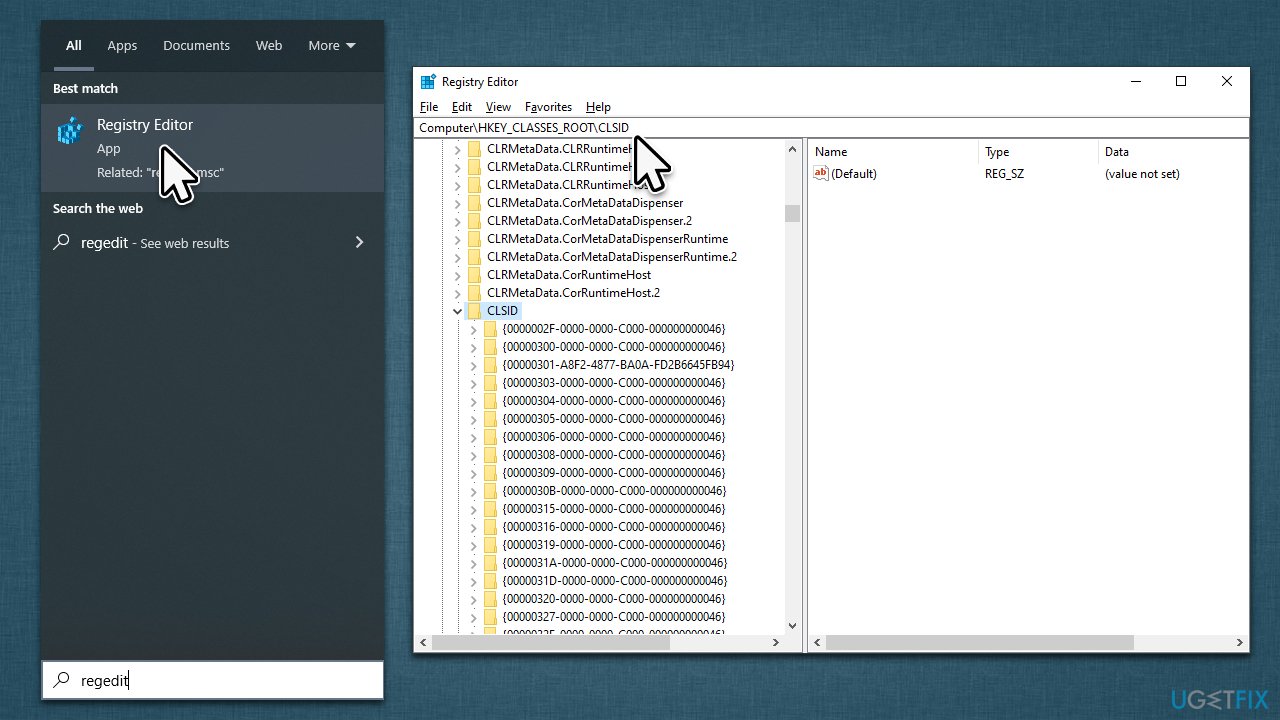Image resolution: width=1280 pixels, height=720 pixels.
Task: Select the '(Default)' value name
Action: coord(854,174)
